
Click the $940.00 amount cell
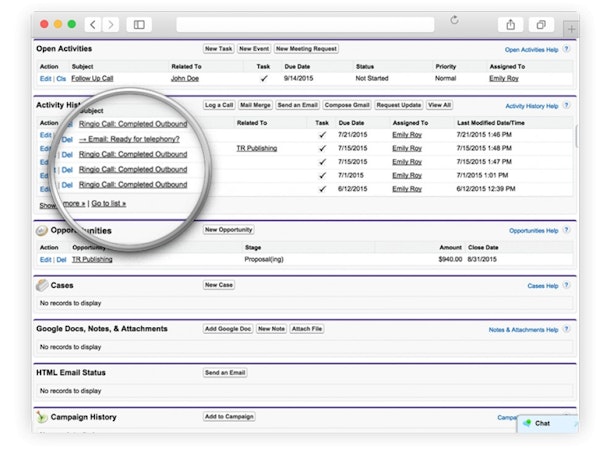(450, 259)
